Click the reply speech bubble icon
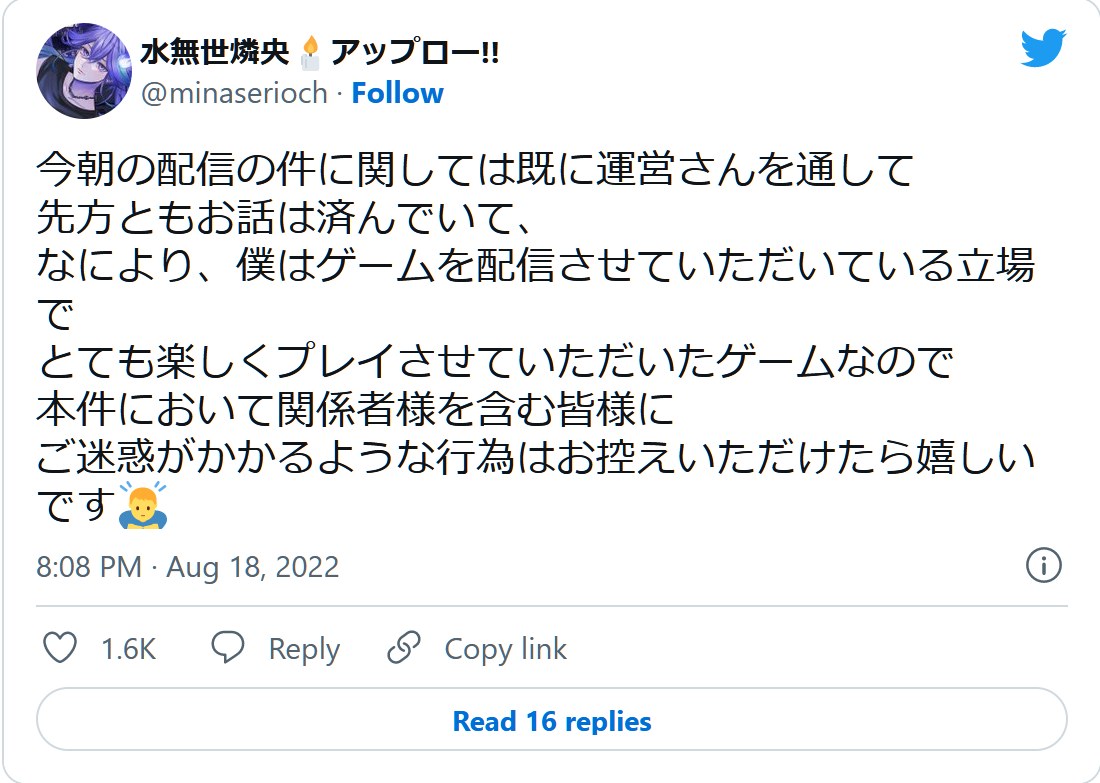This screenshot has width=1100, height=783. 229,648
